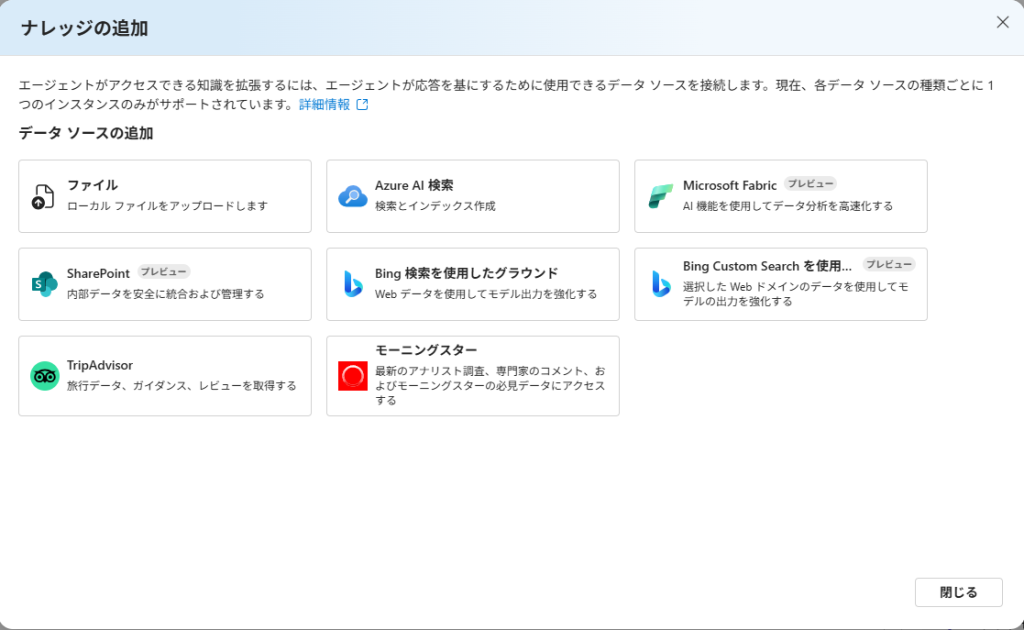This screenshot has width=1024, height=630.
Task: Click the Microsoft Fabric logo icon
Action: click(x=660, y=196)
